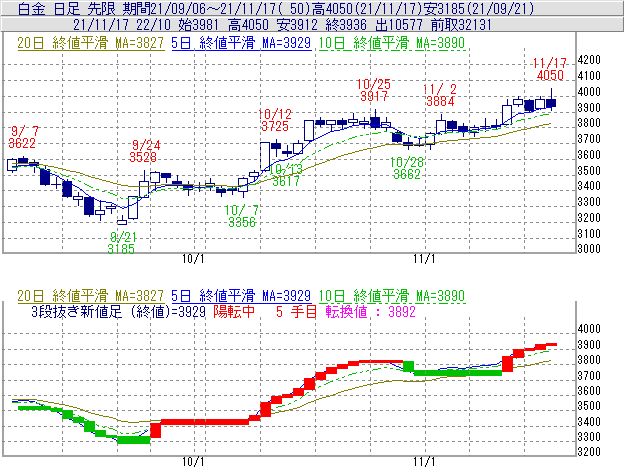624x475 pixels.
Task: Select the 10/12 3725 high label
Action: 275,121
